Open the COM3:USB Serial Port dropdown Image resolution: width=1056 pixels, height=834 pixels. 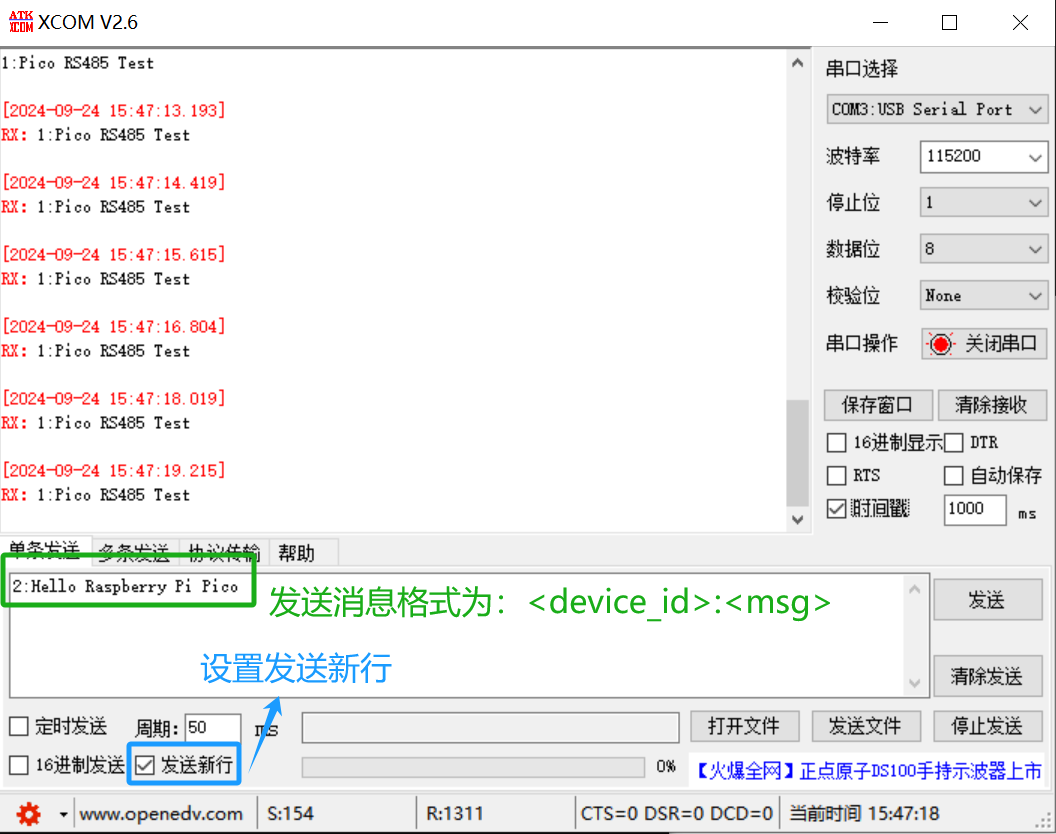tap(937, 109)
